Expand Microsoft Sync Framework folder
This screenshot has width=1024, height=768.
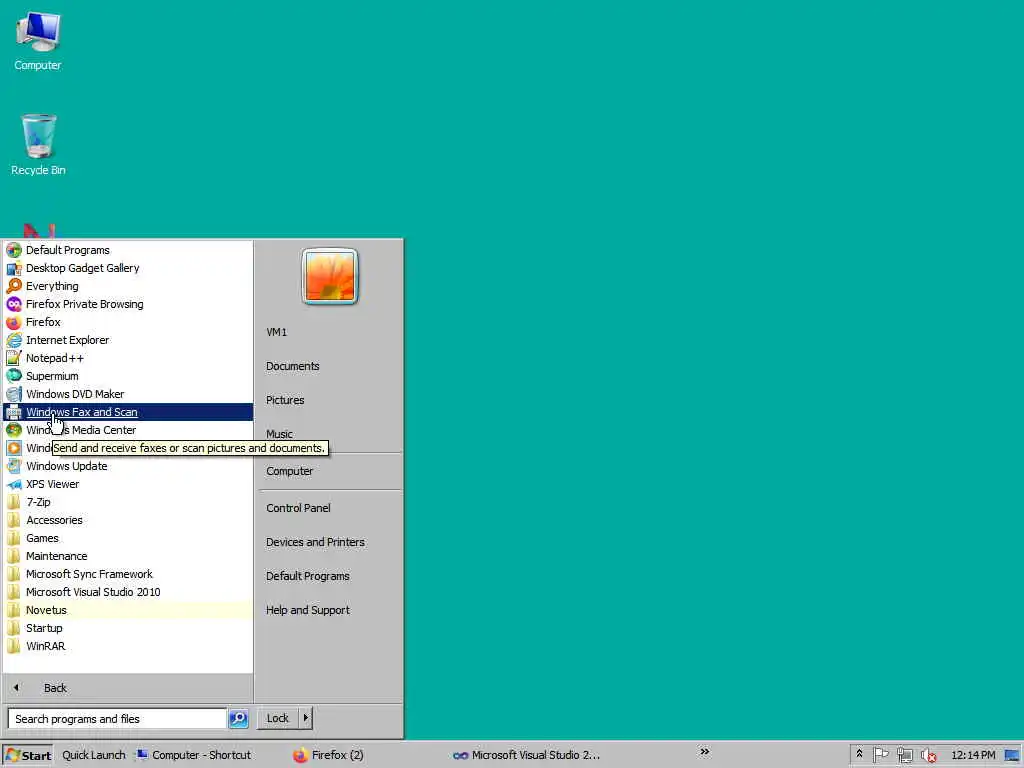tap(127, 574)
